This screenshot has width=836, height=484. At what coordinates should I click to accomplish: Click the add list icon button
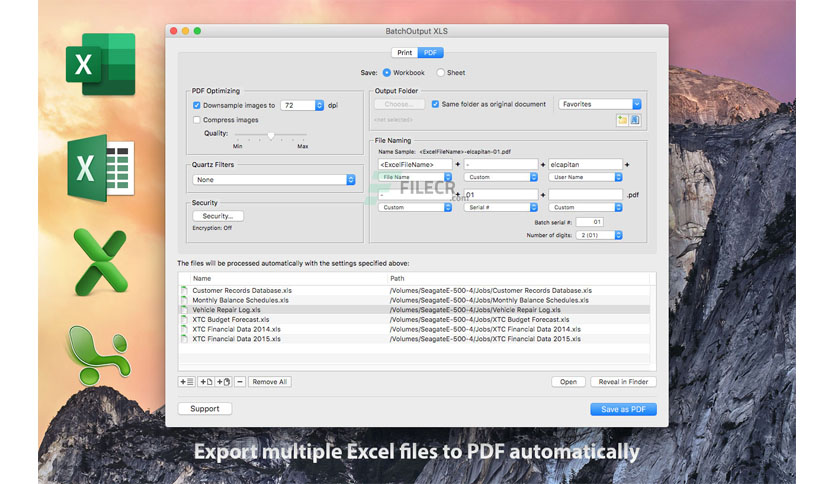pyautogui.click(x=187, y=382)
